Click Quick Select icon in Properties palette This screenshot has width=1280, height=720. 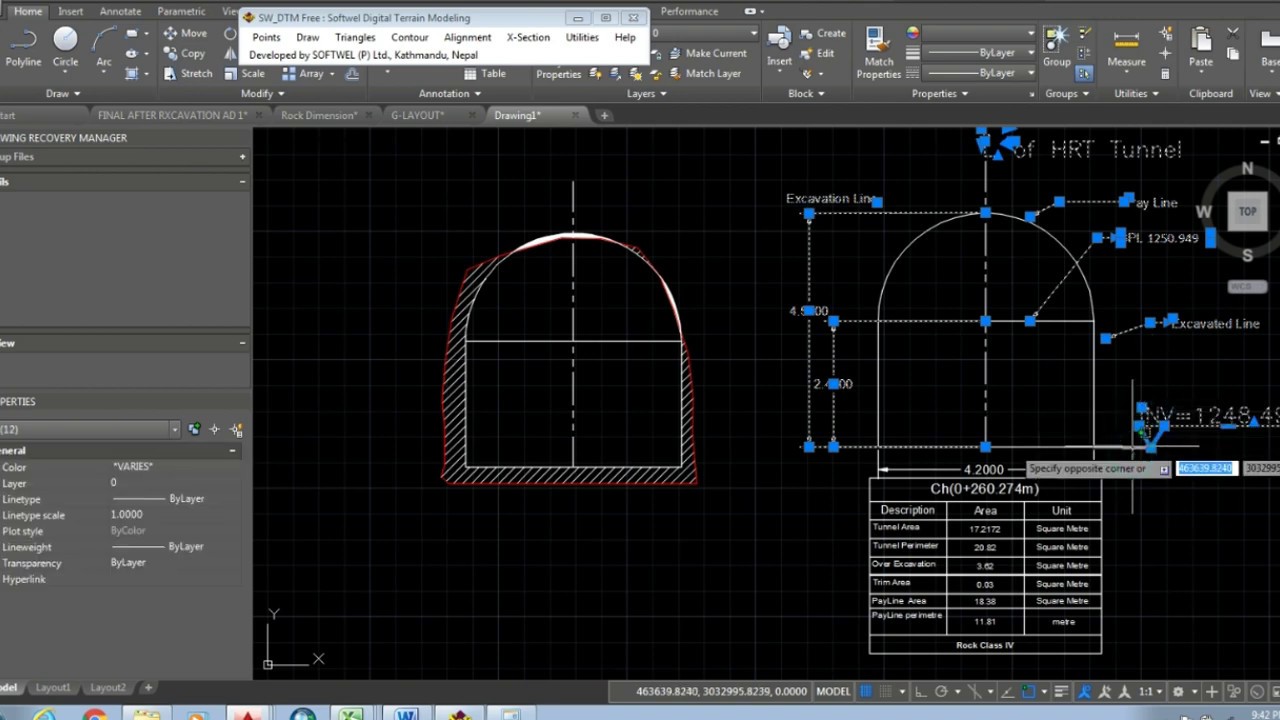(237, 429)
